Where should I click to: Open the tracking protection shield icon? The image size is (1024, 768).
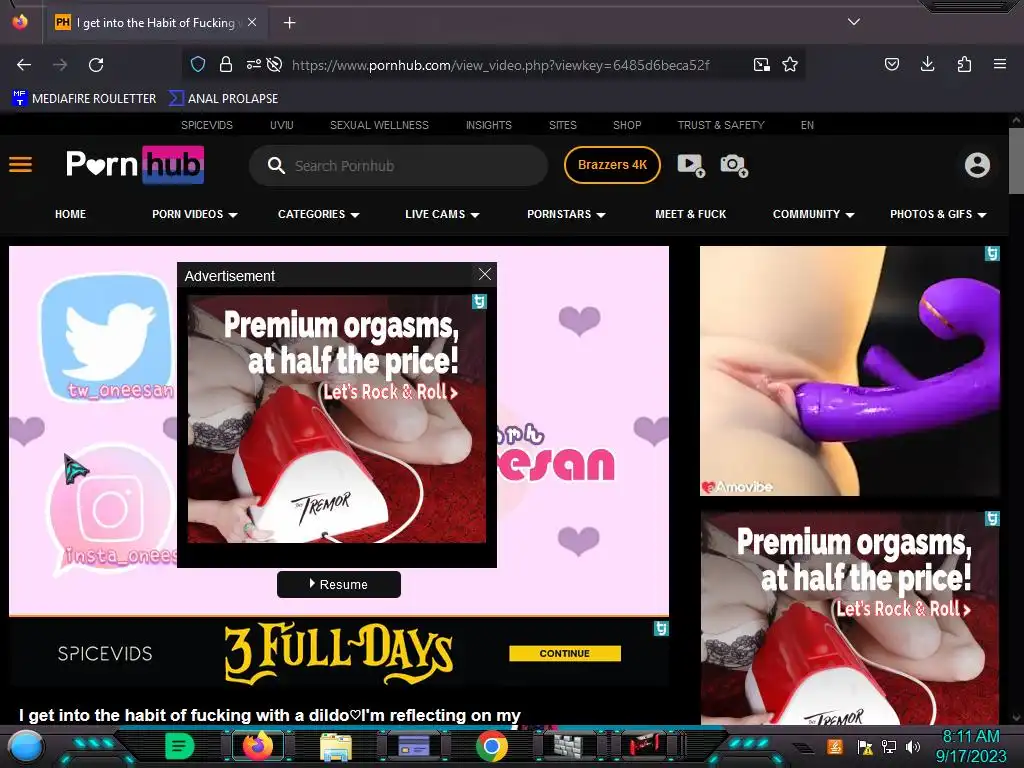click(198, 64)
